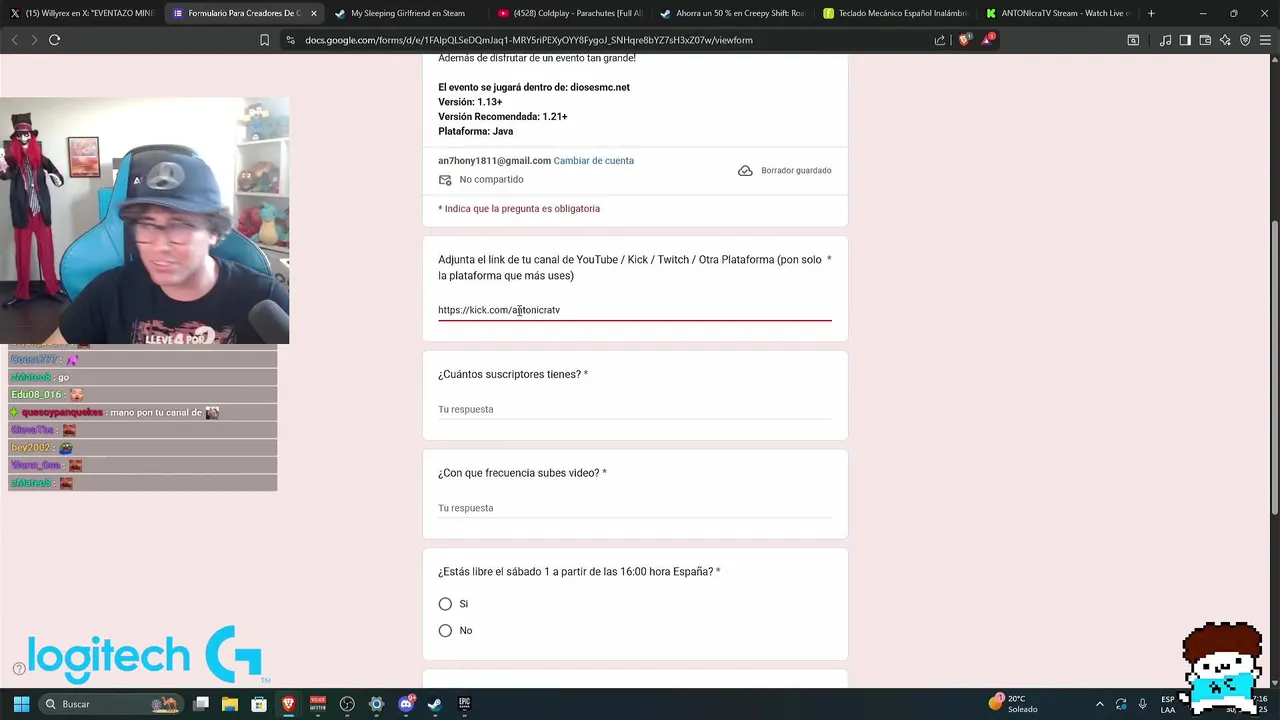Open the Brave Wallet icon
1280x720 pixels.
click(x=1205, y=40)
